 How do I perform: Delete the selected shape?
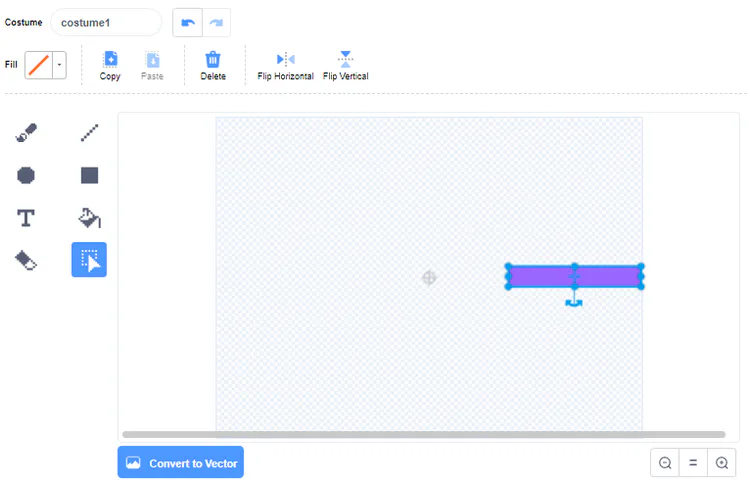(213, 66)
